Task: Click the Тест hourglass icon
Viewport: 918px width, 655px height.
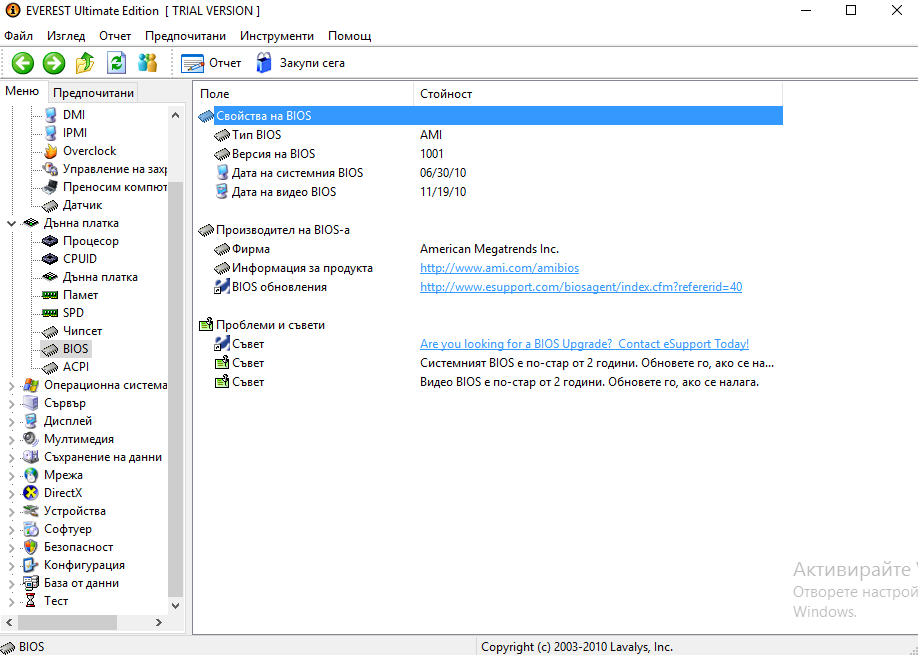Action: 30,601
